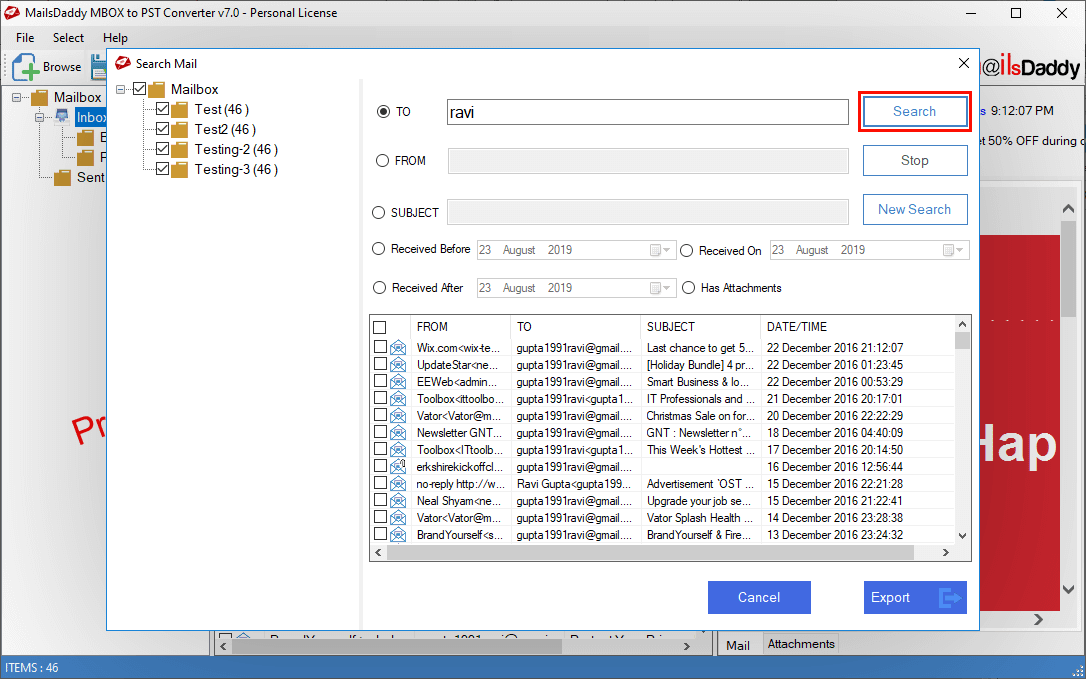This screenshot has height=679, width=1086.
Task: Collapse the Inbox node in main window
Action: (39, 117)
